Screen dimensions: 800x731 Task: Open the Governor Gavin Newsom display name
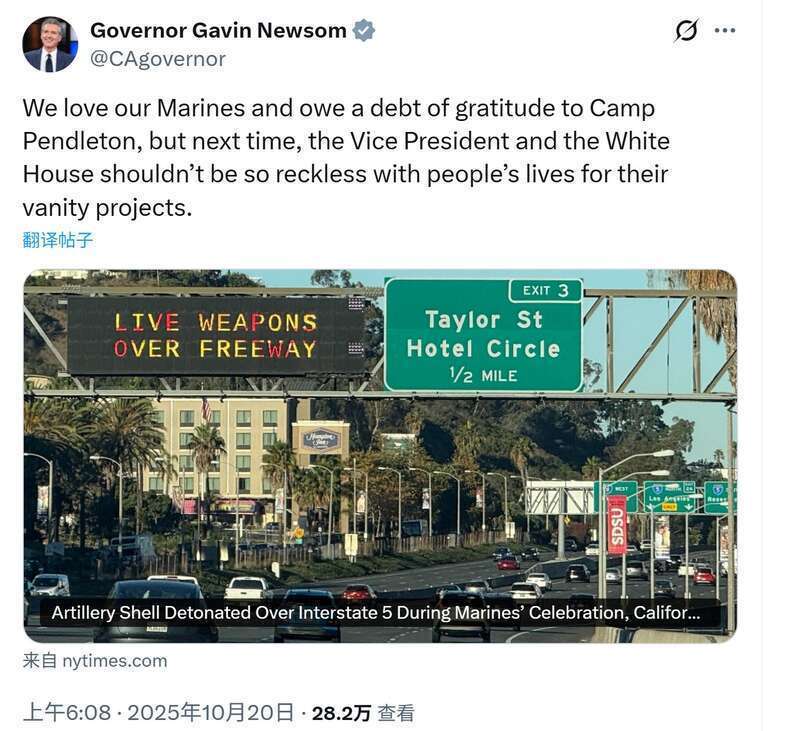point(218,31)
